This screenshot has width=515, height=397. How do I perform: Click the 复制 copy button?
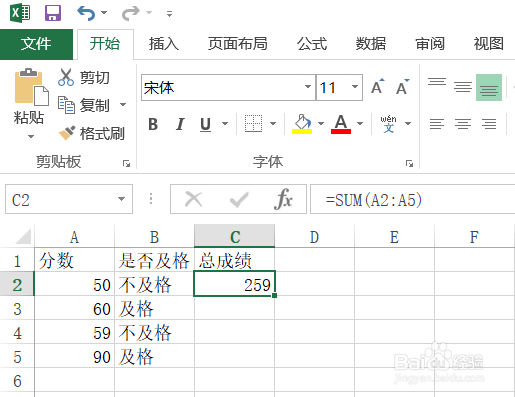click(84, 105)
